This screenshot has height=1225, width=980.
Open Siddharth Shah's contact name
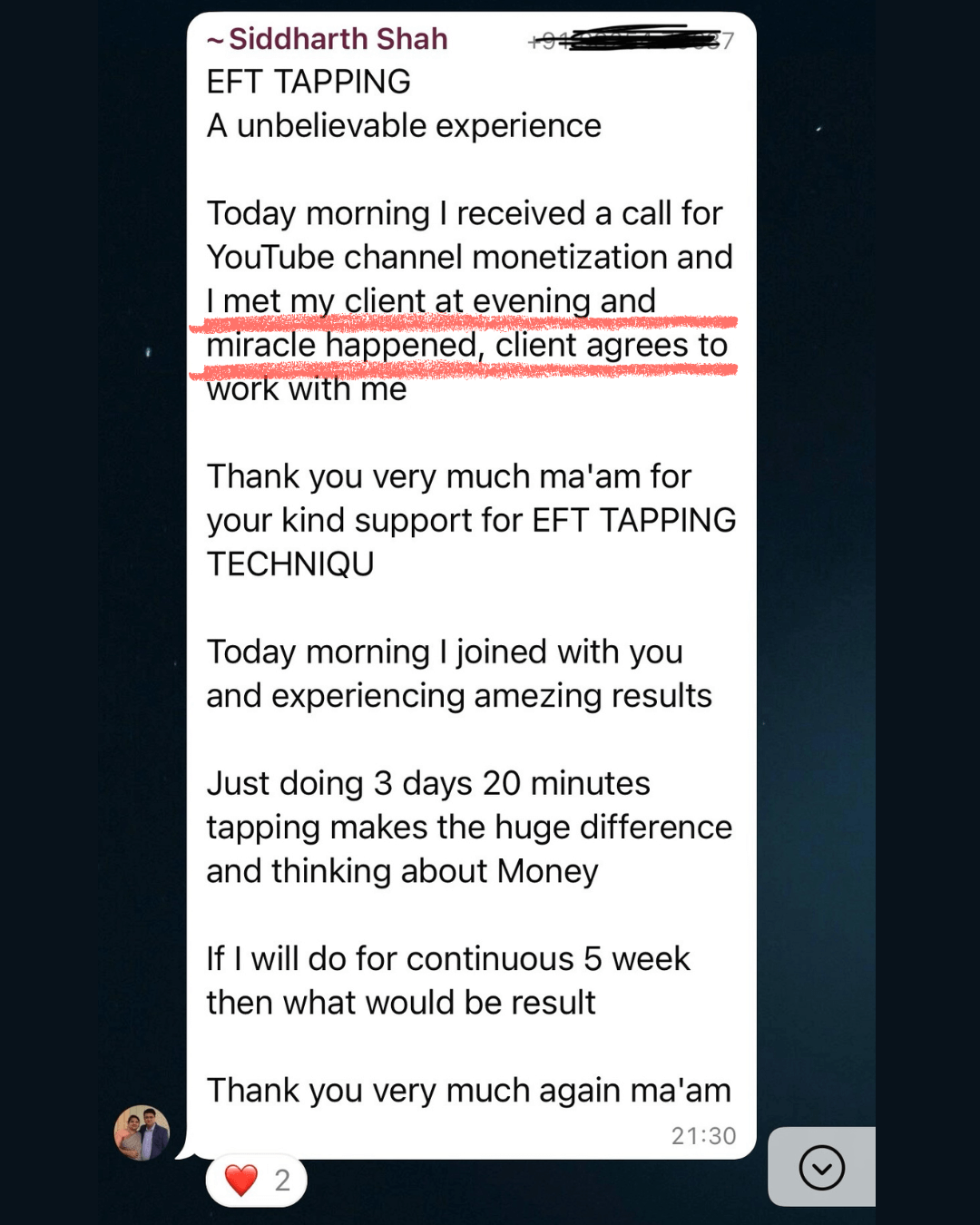(338, 39)
